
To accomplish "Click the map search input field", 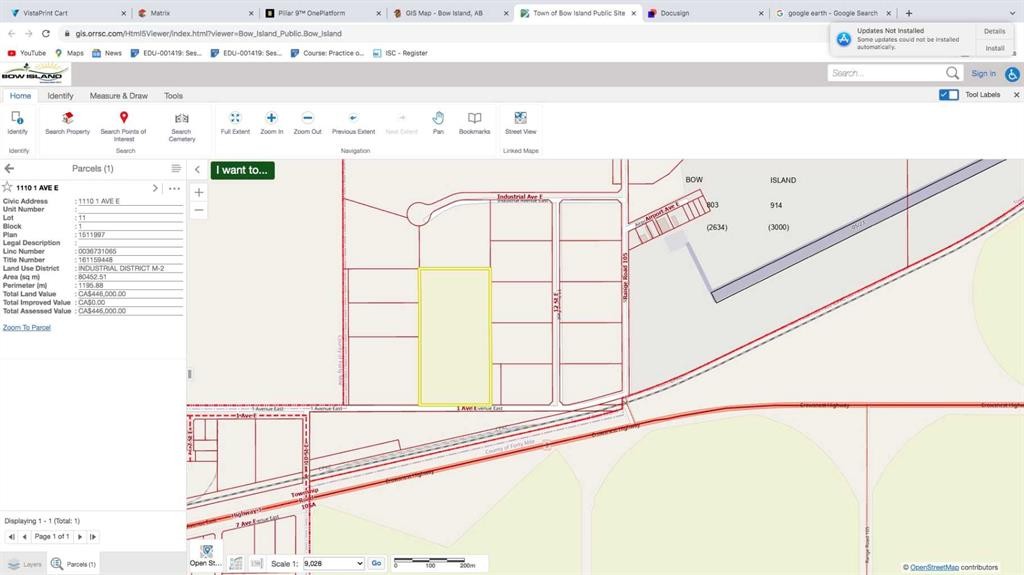I will point(885,73).
